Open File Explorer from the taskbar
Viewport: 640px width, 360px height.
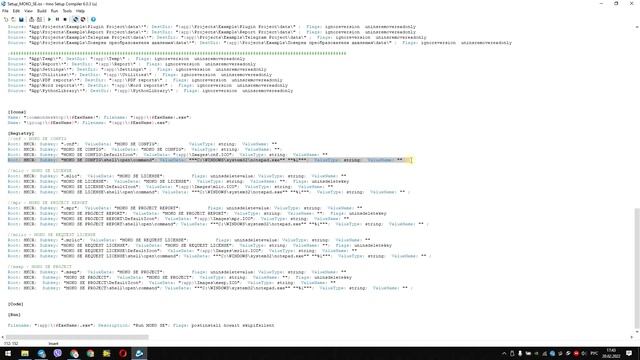click(25, 353)
